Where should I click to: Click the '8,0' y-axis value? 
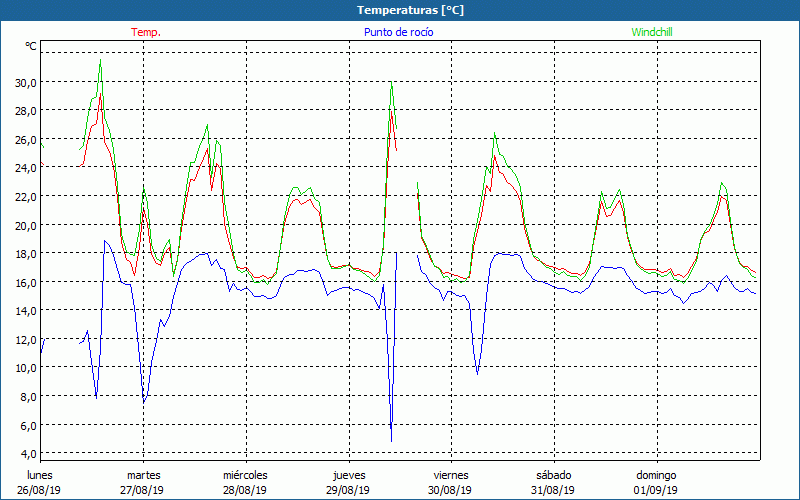(x=28, y=396)
